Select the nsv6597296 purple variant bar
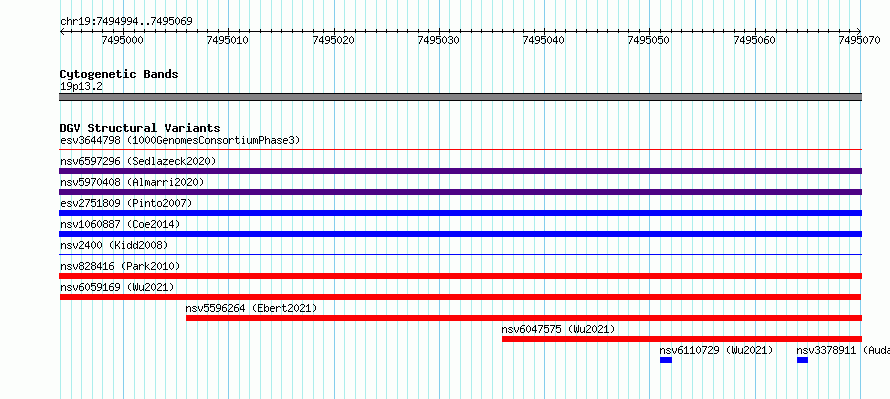Viewport: 890px width, 399px height. click(460, 171)
